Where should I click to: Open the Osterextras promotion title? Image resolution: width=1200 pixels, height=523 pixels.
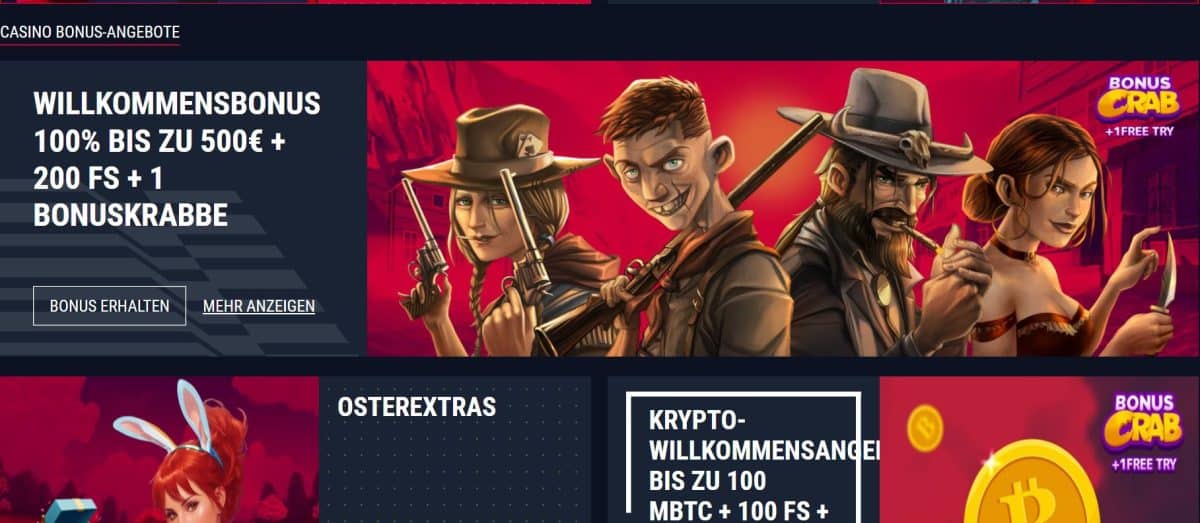click(416, 407)
